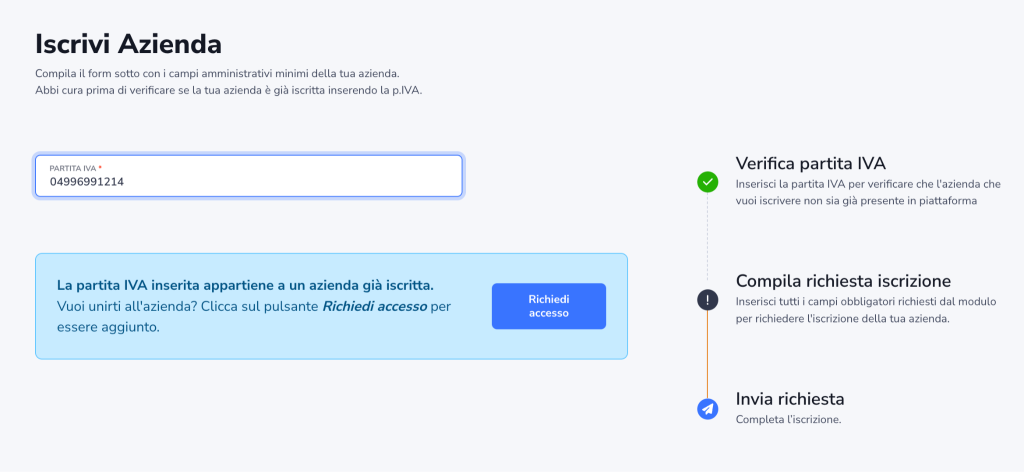Click the blue paper plane icon
The image size is (1024, 472).
point(707,408)
